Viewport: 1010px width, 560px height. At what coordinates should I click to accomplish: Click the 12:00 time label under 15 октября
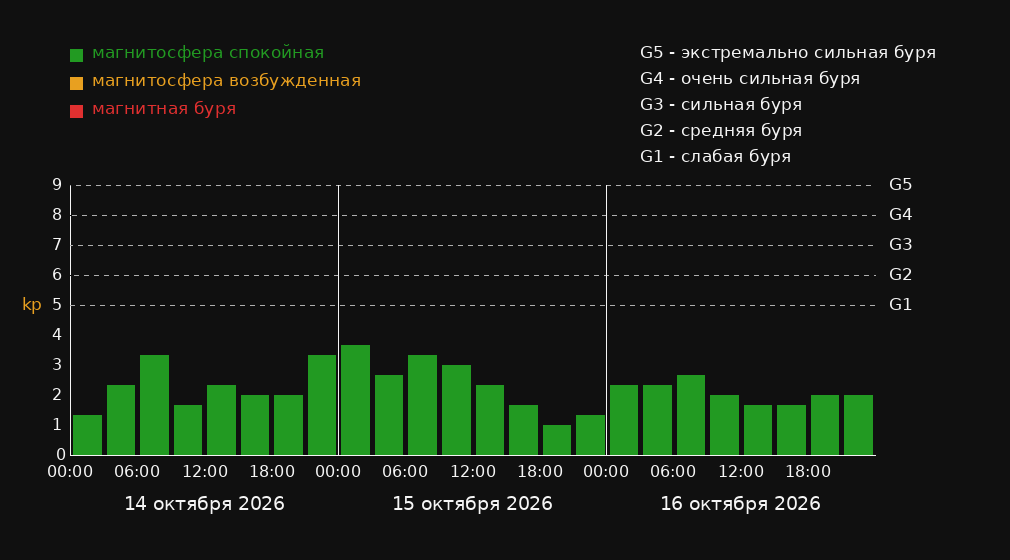pyautogui.click(x=473, y=472)
